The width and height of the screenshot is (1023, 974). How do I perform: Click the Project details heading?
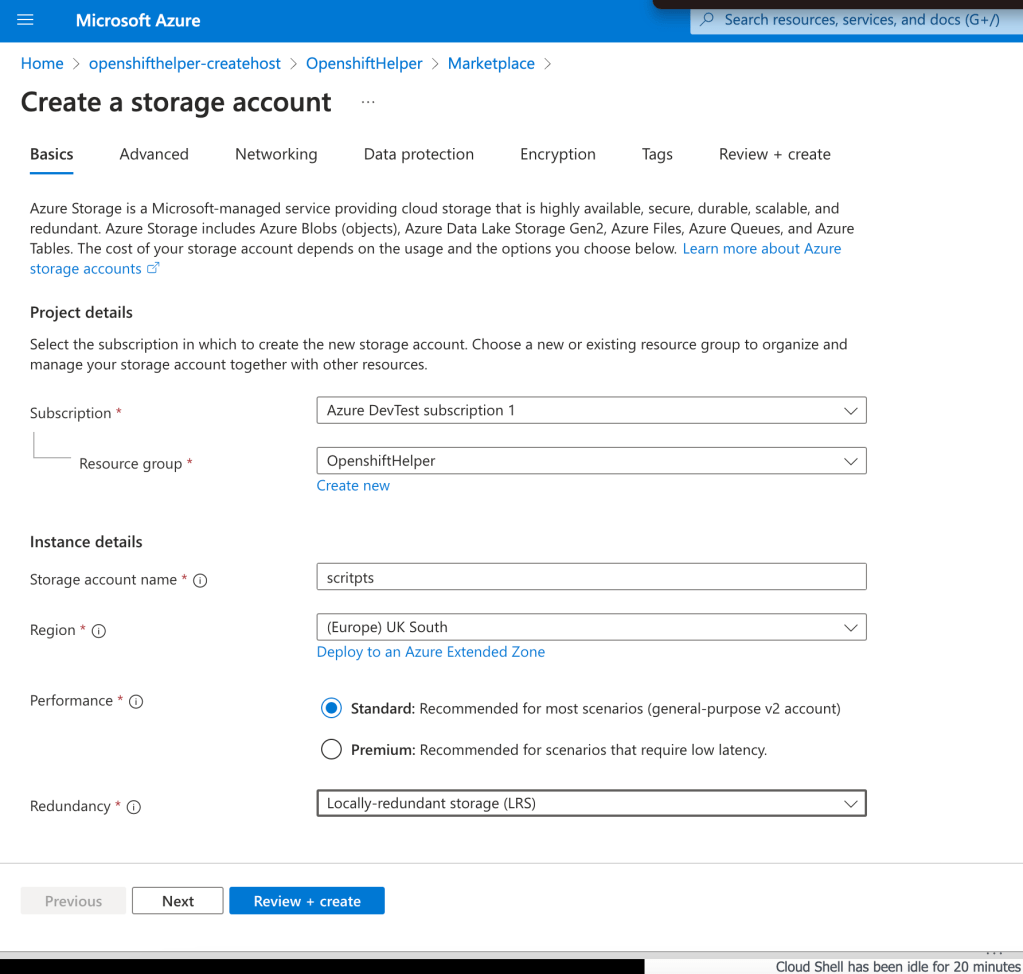82,312
